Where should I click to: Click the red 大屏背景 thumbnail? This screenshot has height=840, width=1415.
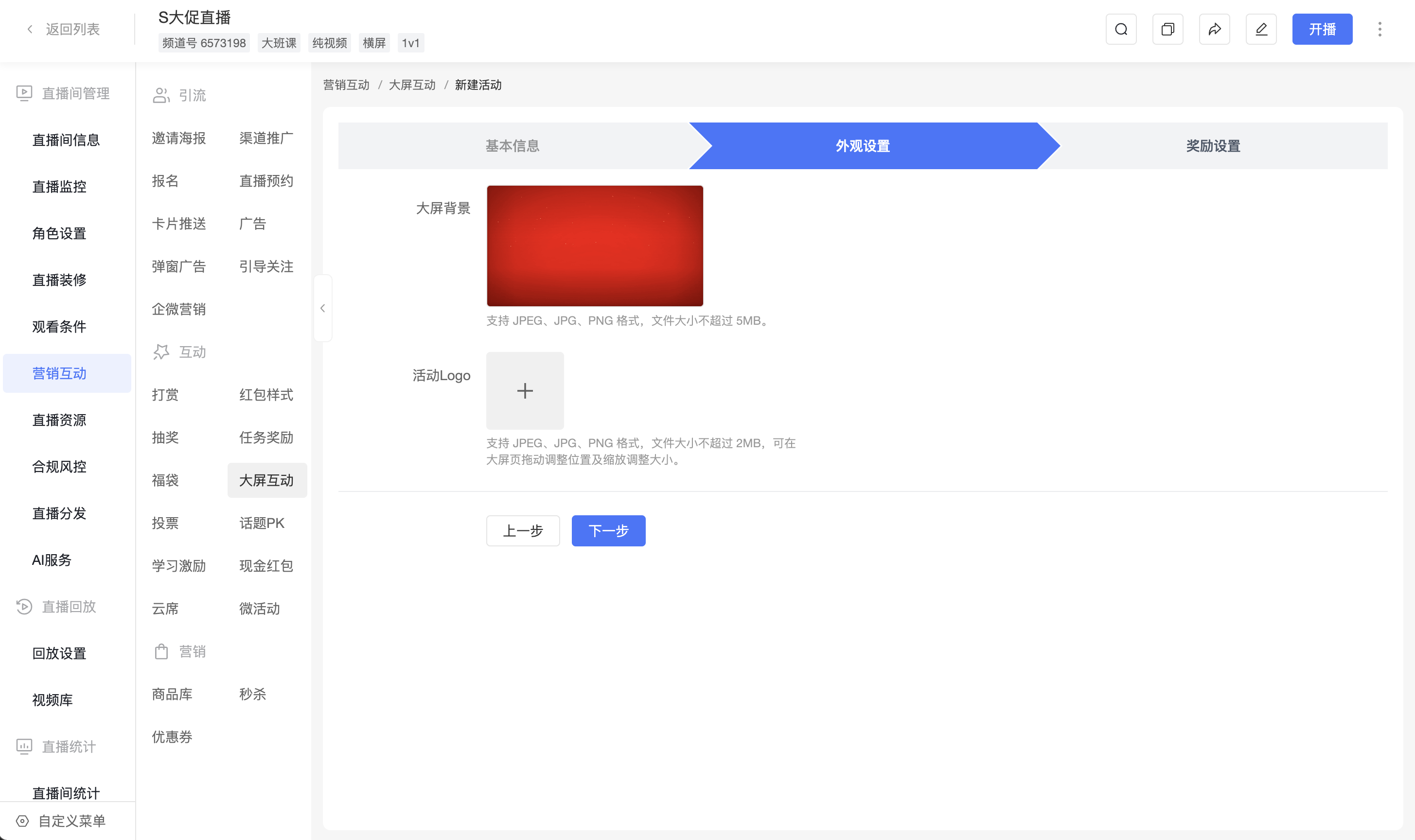click(595, 245)
